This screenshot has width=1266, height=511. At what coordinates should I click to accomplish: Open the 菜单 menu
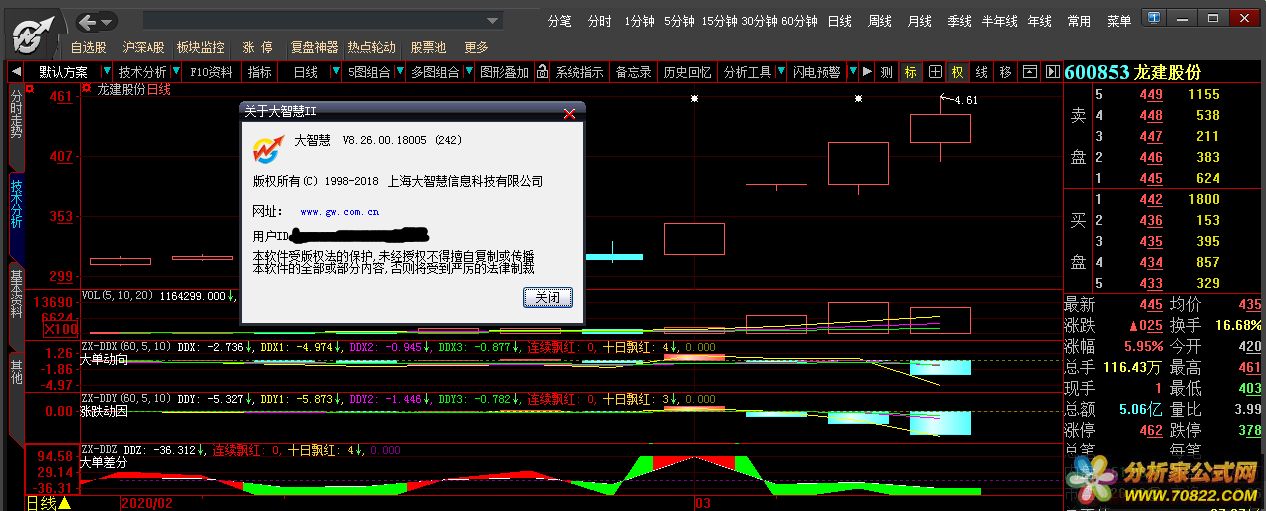1119,21
